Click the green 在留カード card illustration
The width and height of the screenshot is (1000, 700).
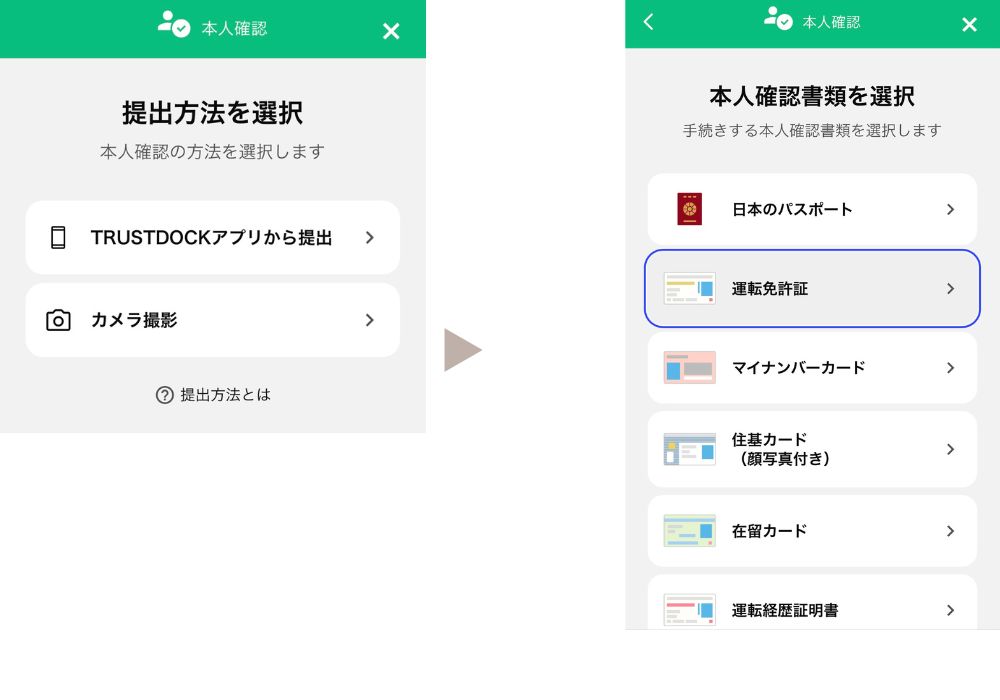pyautogui.click(x=689, y=531)
